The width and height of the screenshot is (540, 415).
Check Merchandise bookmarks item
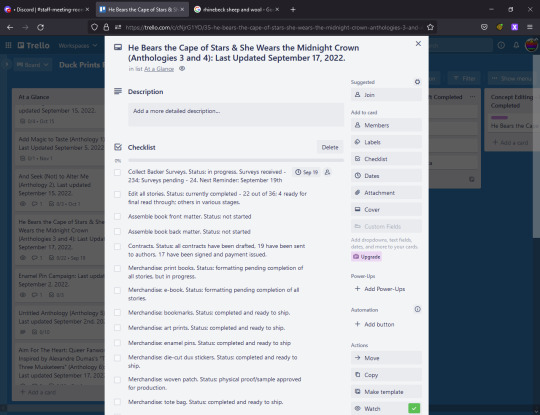point(117,312)
